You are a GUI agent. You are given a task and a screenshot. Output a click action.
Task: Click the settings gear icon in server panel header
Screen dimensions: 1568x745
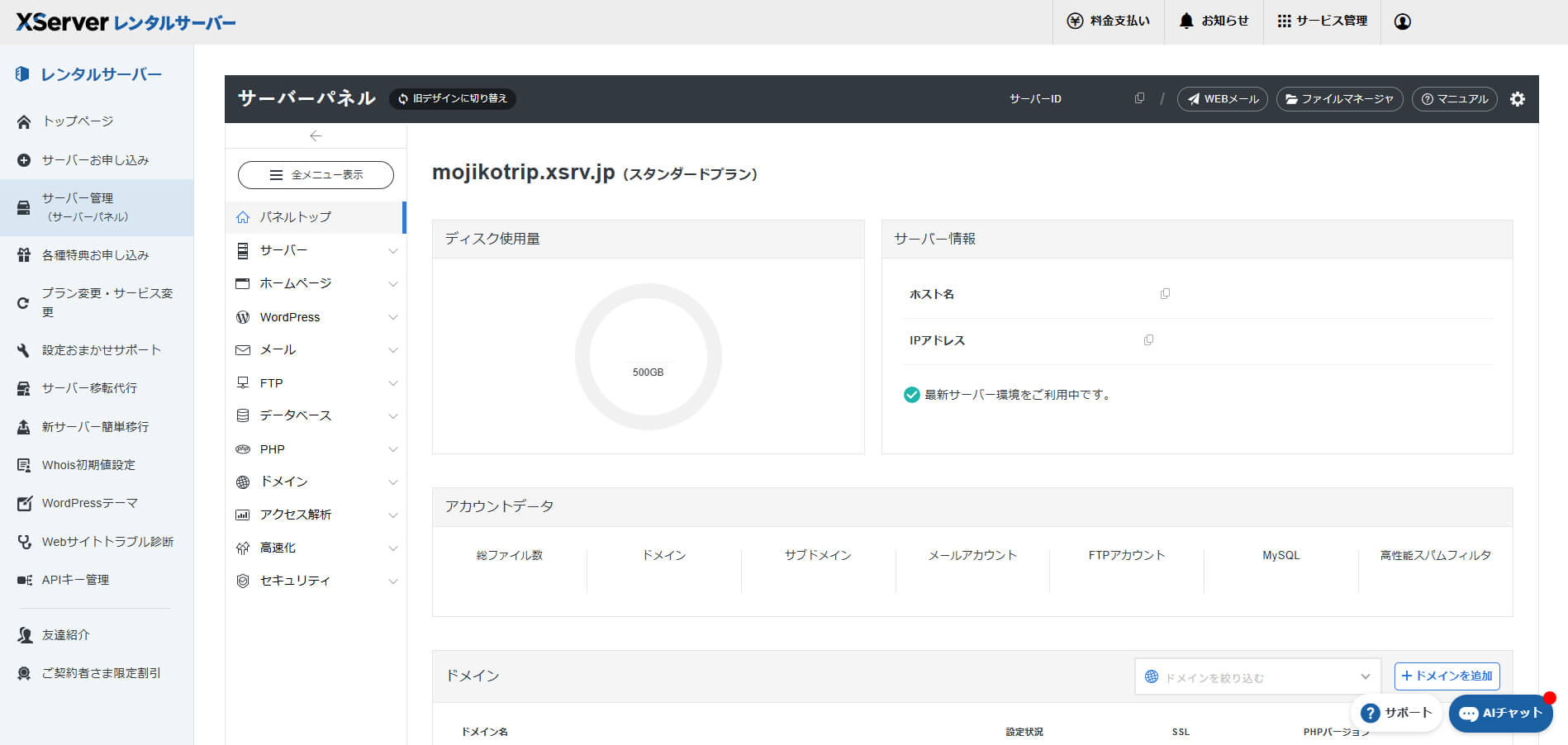[x=1518, y=99]
